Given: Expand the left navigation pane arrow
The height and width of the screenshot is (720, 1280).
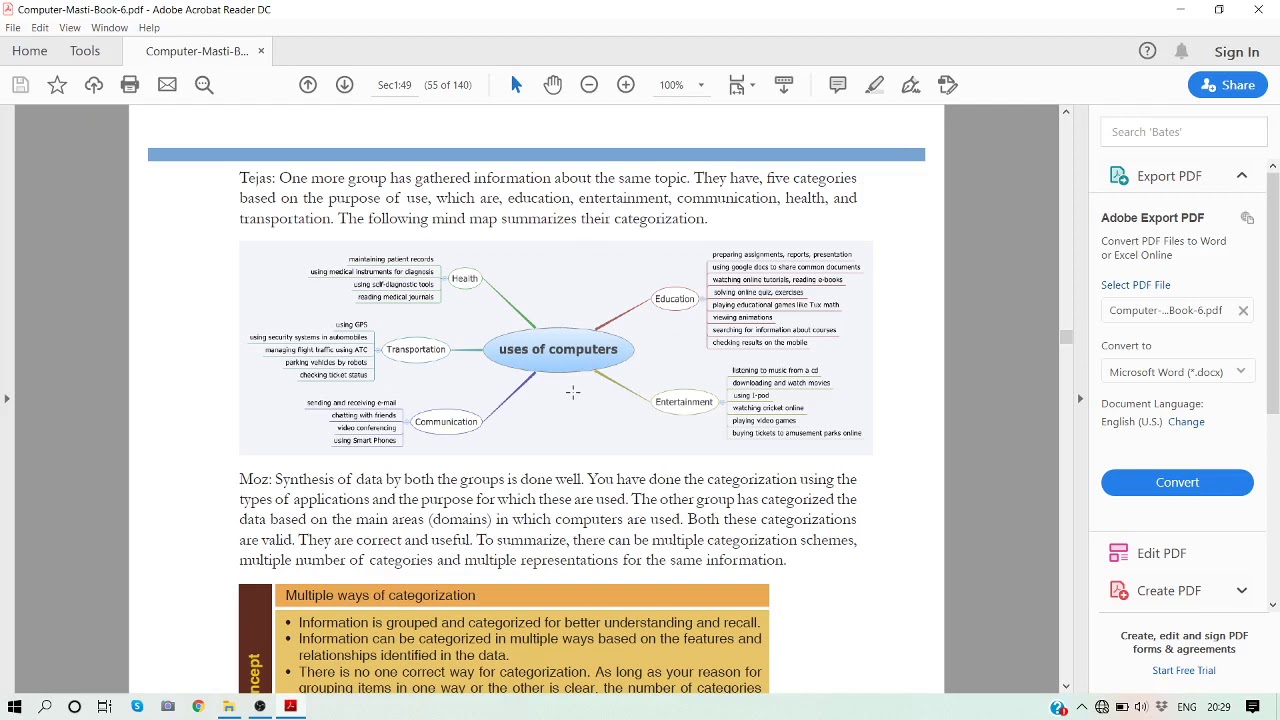Looking at the screenshot, I should point(7,398).
